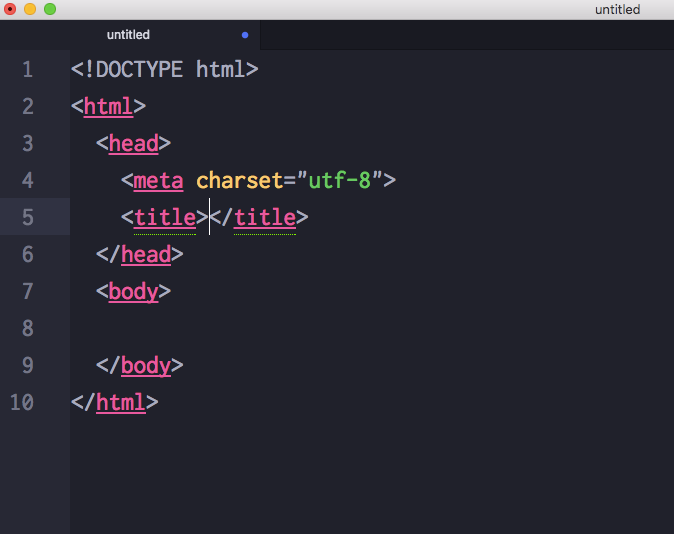Click line number 2 in the gutter
The image size is (674, 534).
coord(28,107)
